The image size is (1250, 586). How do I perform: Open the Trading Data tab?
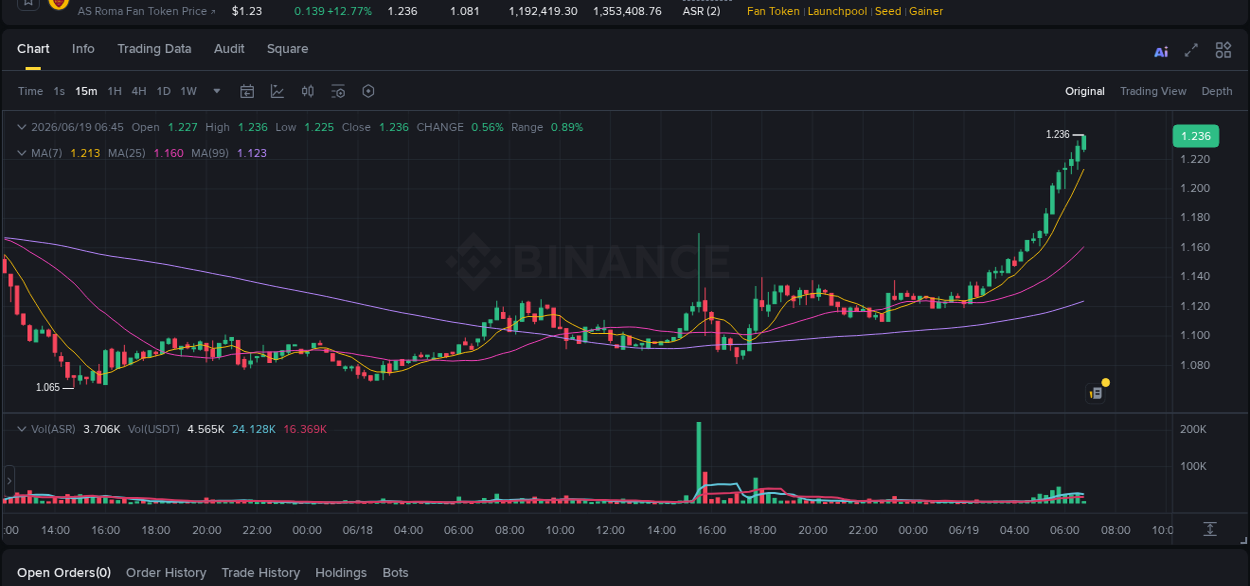coord(154,49)
